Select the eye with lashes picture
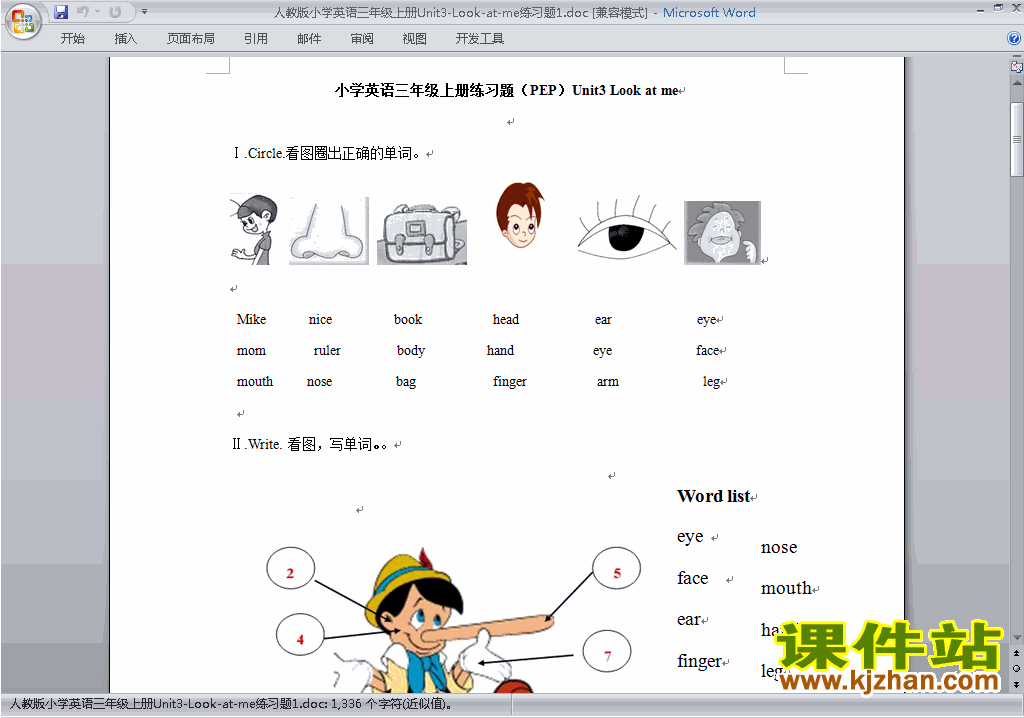The image size is (1024, 718). 627,227
